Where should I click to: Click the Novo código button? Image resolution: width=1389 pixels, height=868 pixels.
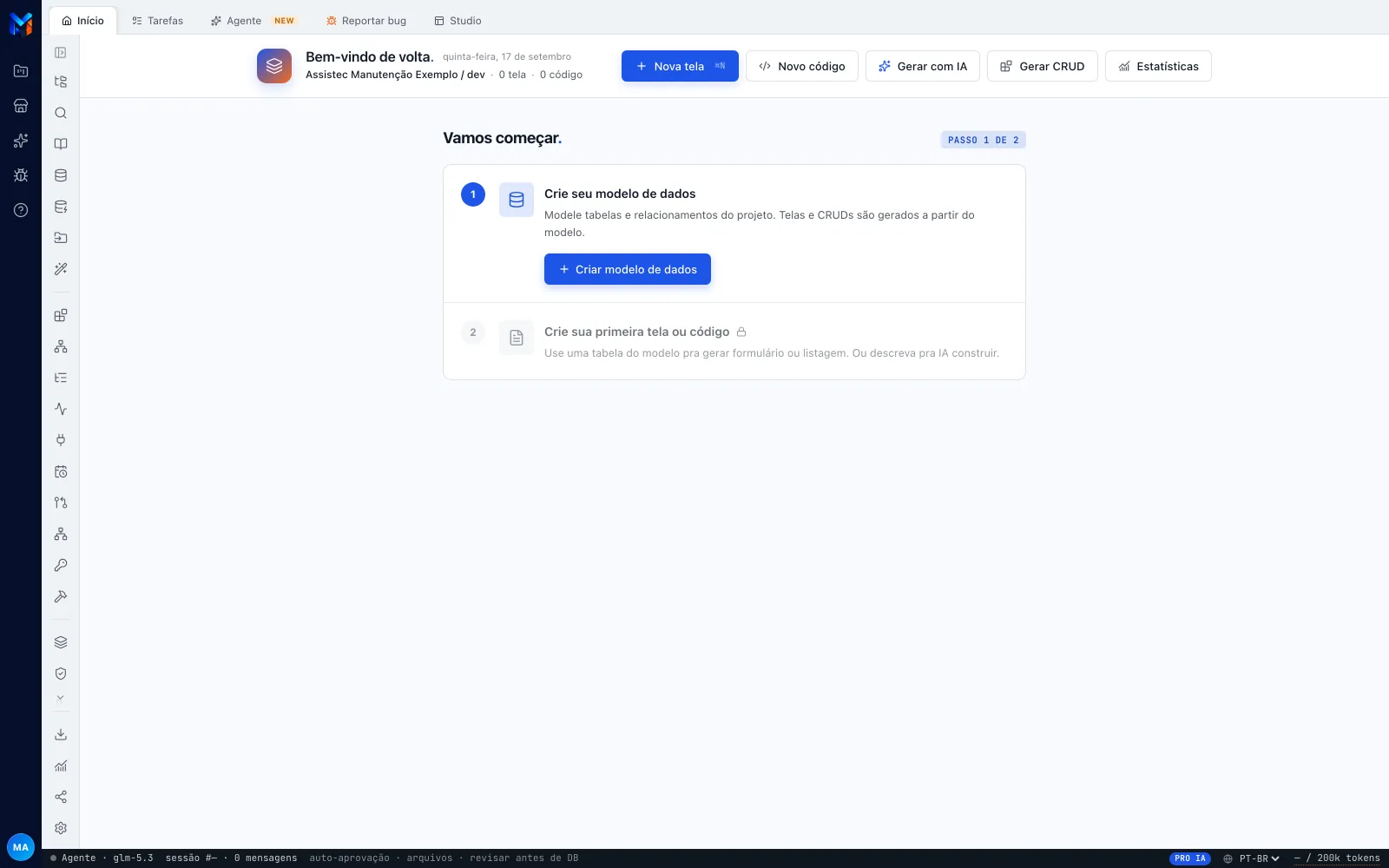802,66
